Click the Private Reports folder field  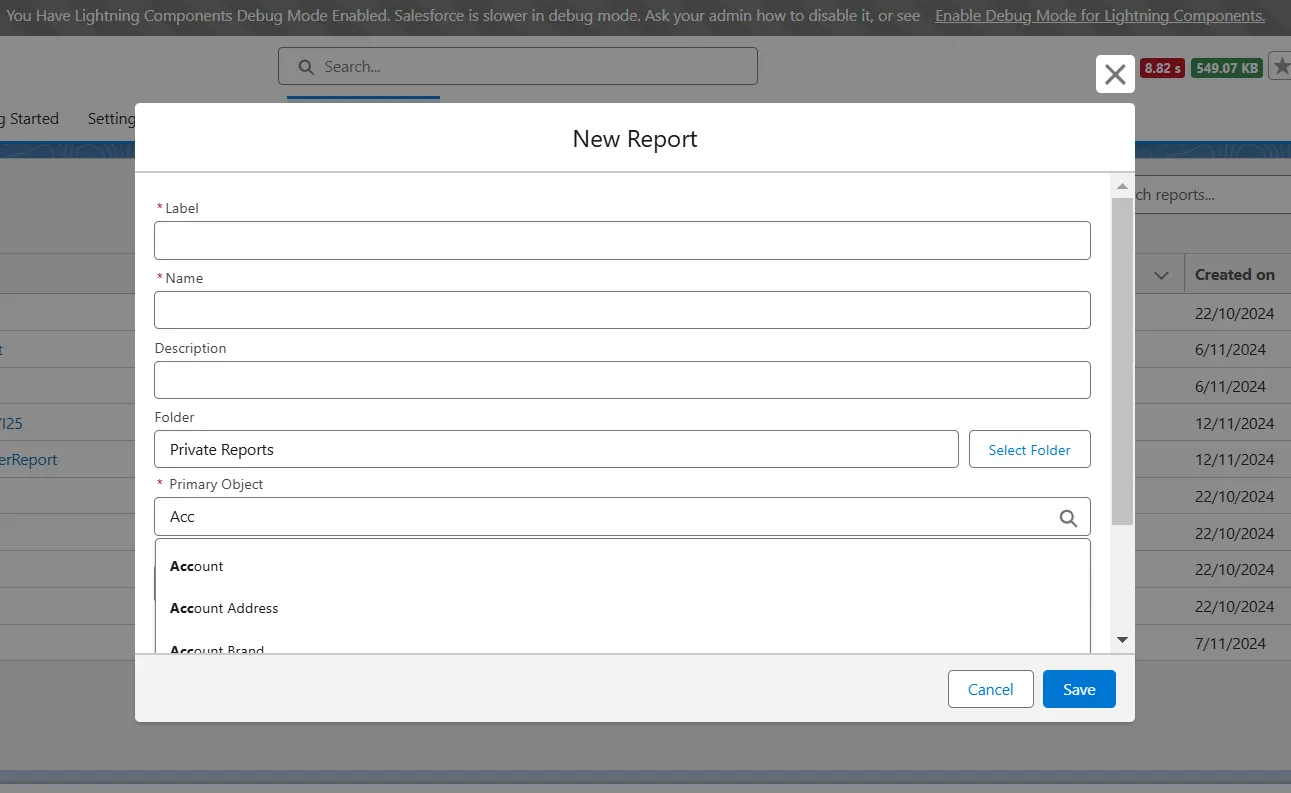556,450
